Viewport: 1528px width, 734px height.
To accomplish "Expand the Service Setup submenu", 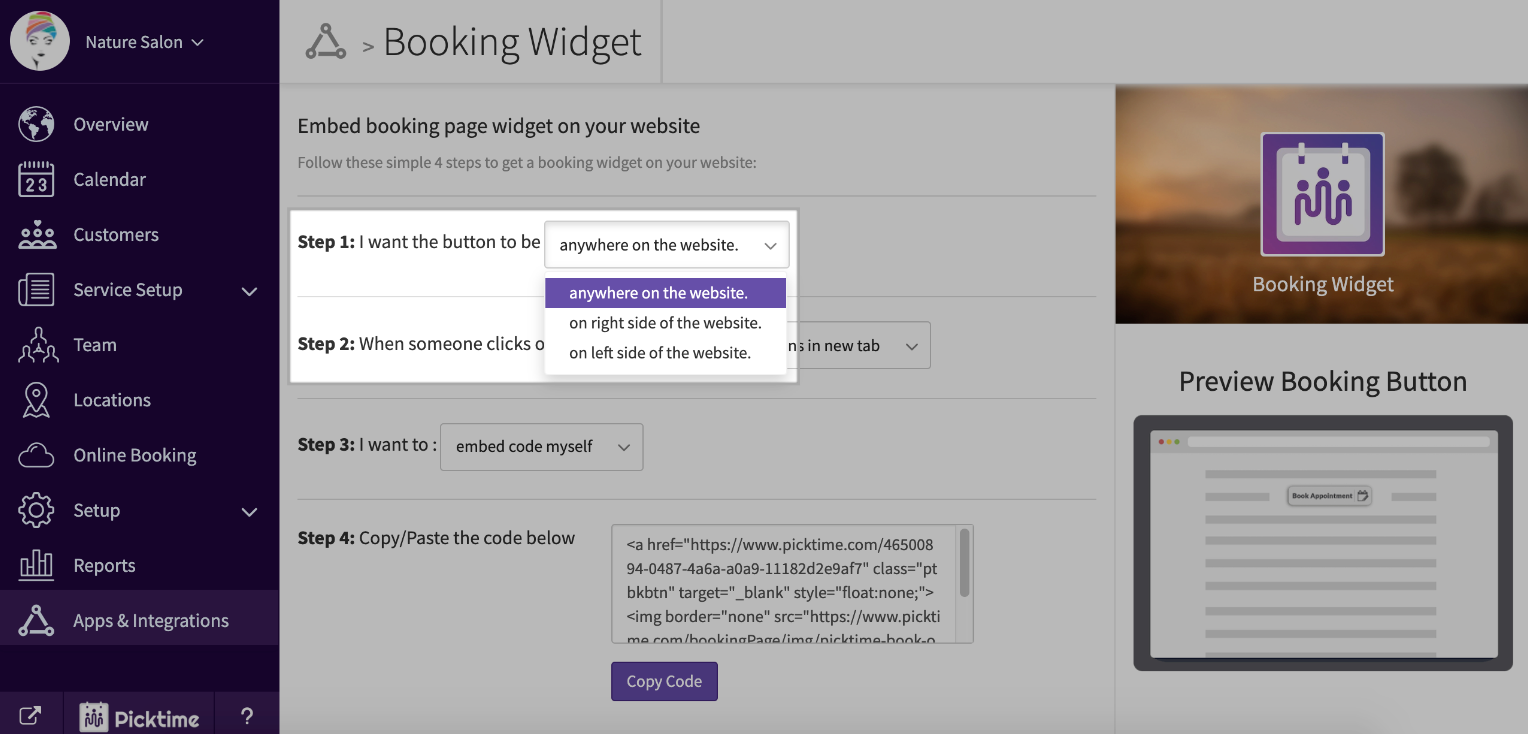I will pyautogui.click(x=250, y=291).
